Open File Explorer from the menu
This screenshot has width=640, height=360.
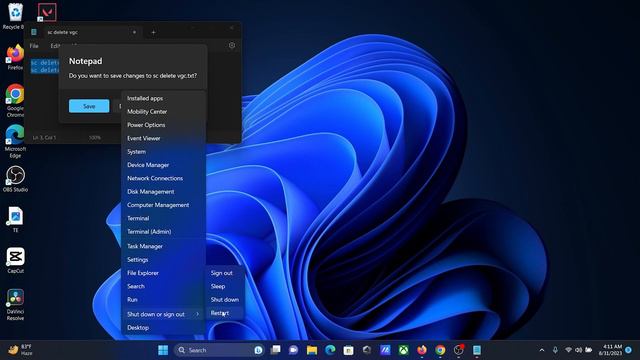pyautogui.click(x=163, y=273)
